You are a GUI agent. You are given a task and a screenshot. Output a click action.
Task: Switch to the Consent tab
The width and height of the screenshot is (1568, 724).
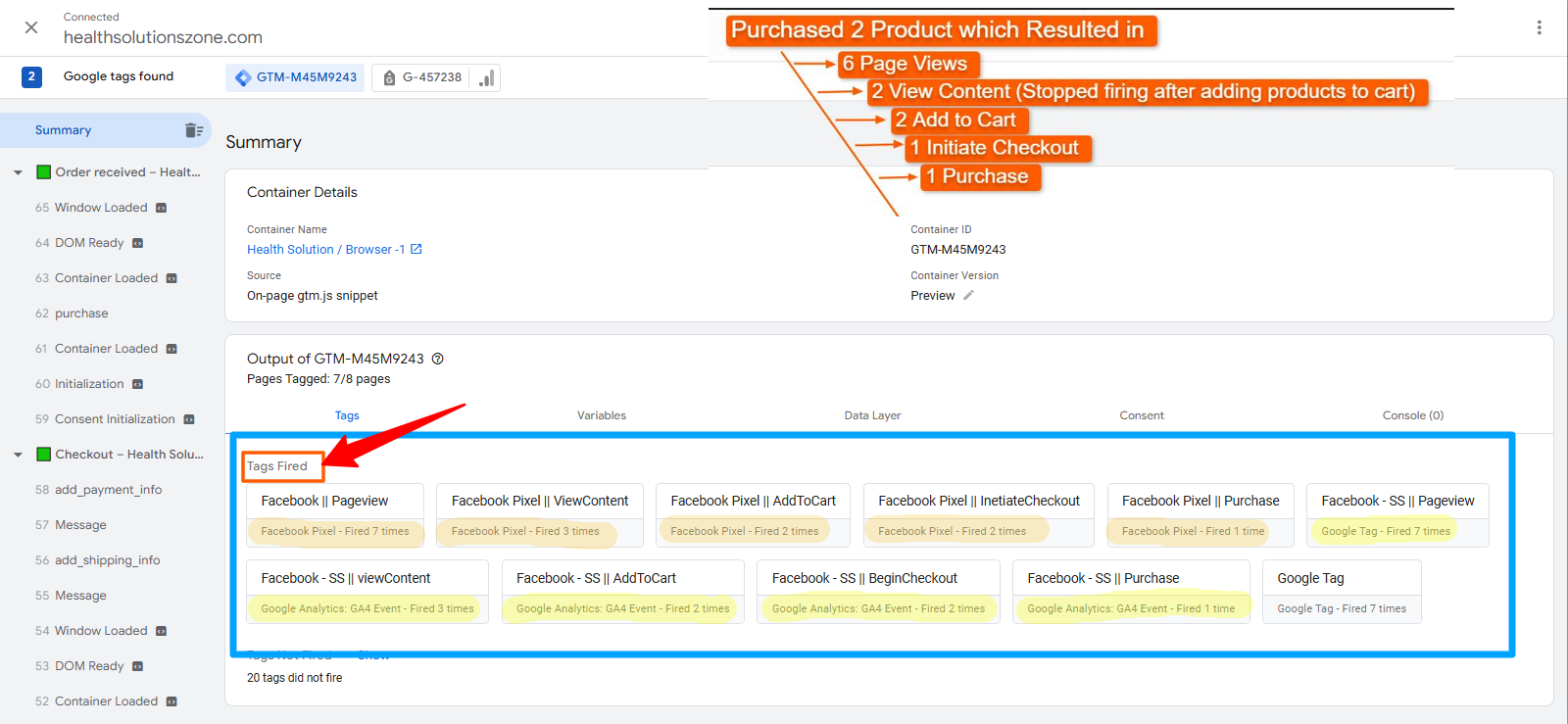[1142, 415]
